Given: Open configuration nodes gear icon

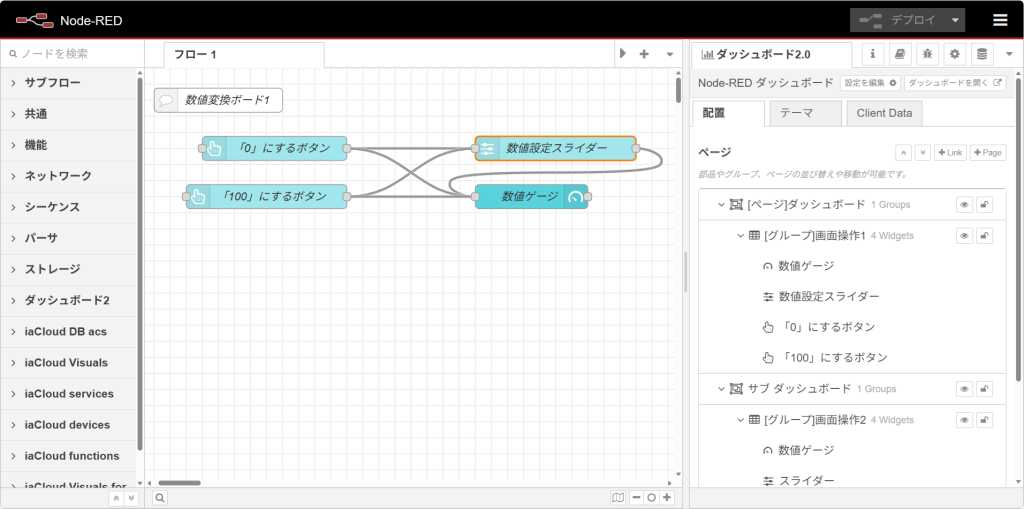Looking at the screenshot, I should [x=954, y=54].
